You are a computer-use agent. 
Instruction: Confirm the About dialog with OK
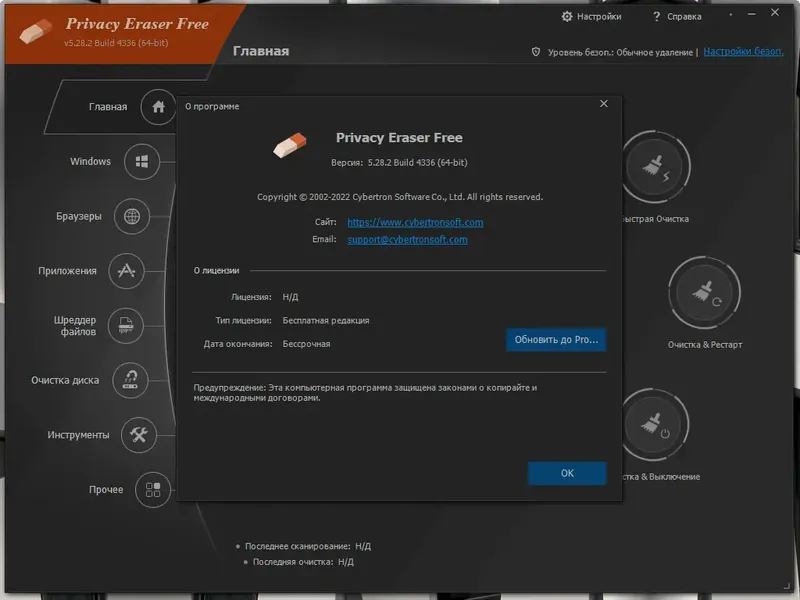coord(567,473)
